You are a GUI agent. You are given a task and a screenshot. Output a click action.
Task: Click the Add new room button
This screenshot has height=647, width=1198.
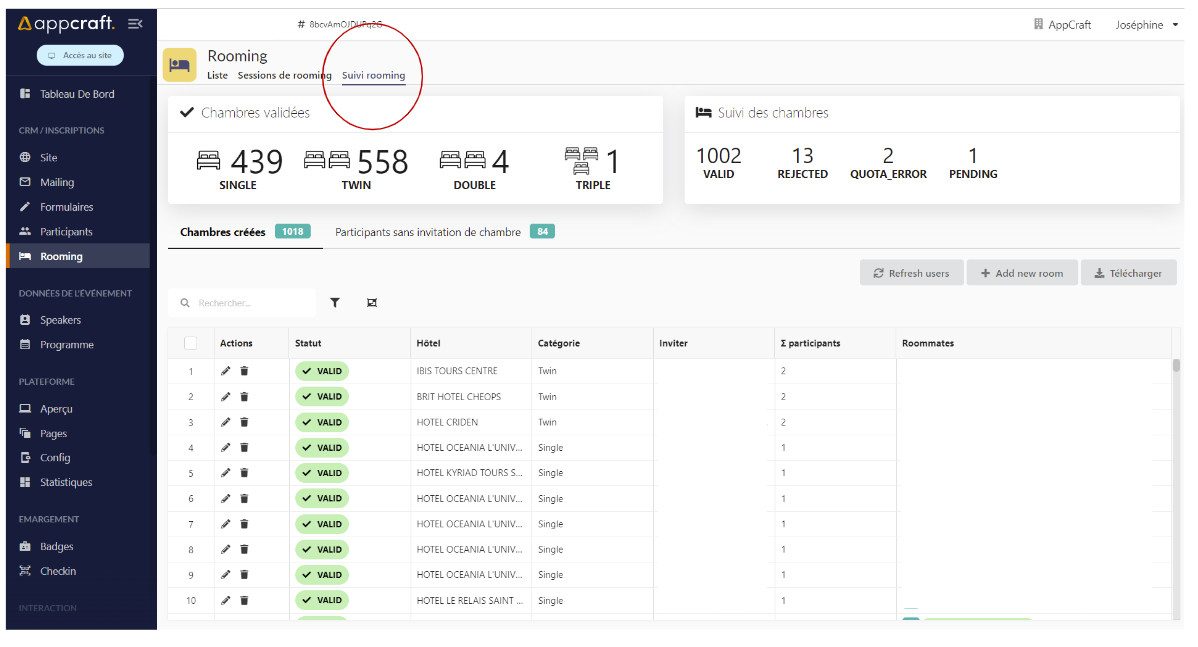(x=1021, y=273)
